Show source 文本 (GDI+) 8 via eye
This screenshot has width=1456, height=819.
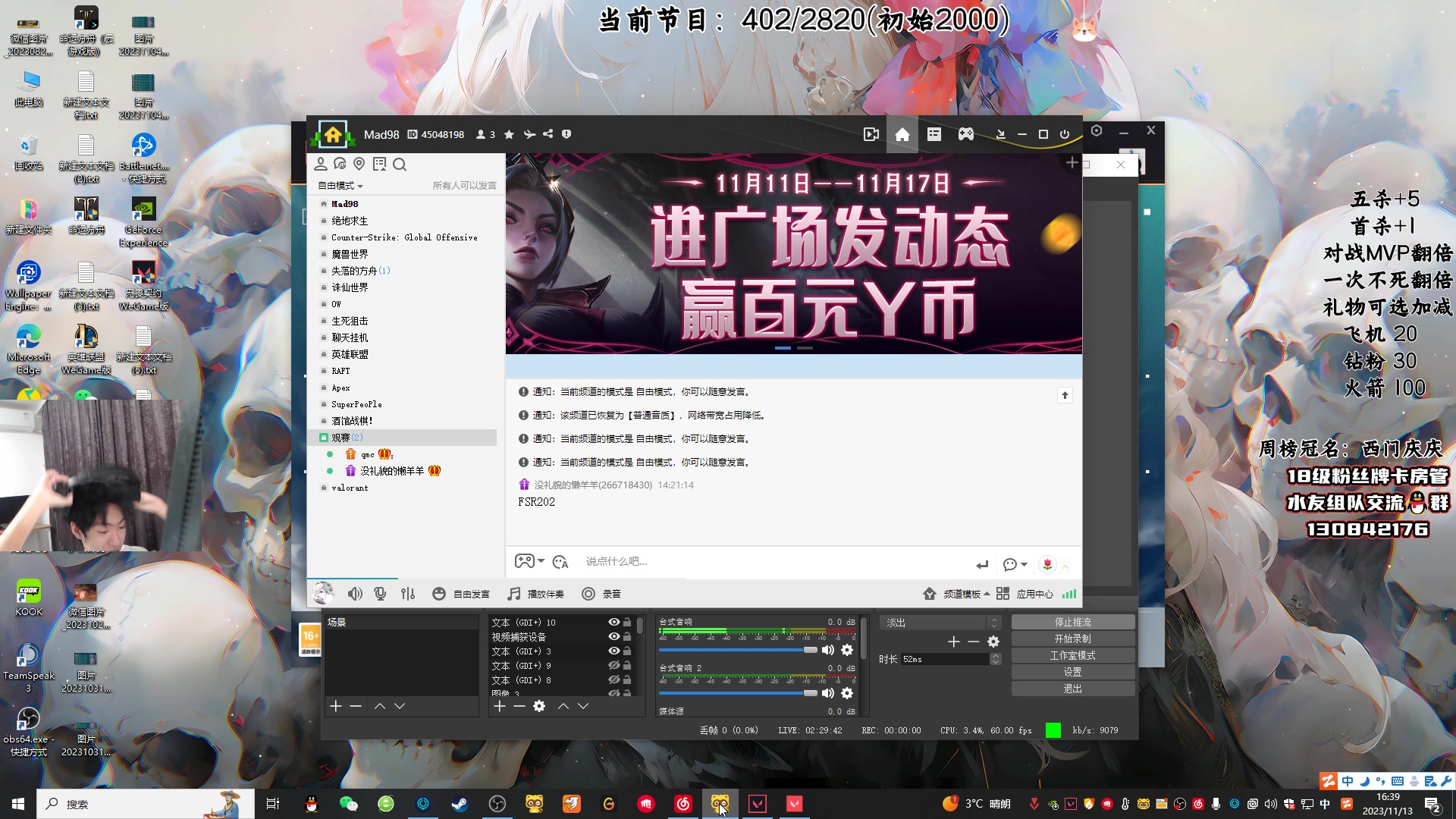(614, 679)
